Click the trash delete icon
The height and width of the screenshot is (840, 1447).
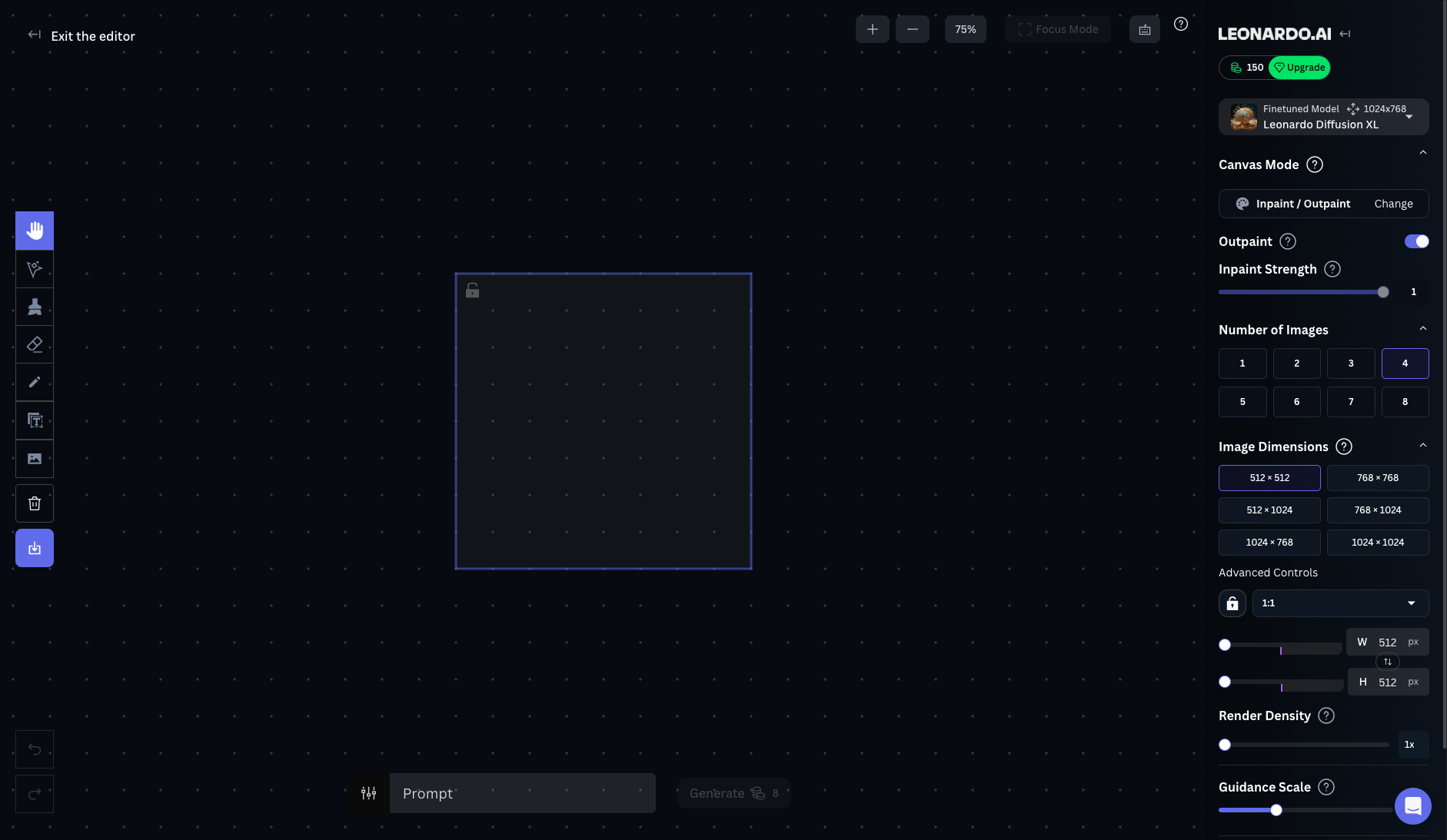35,503
